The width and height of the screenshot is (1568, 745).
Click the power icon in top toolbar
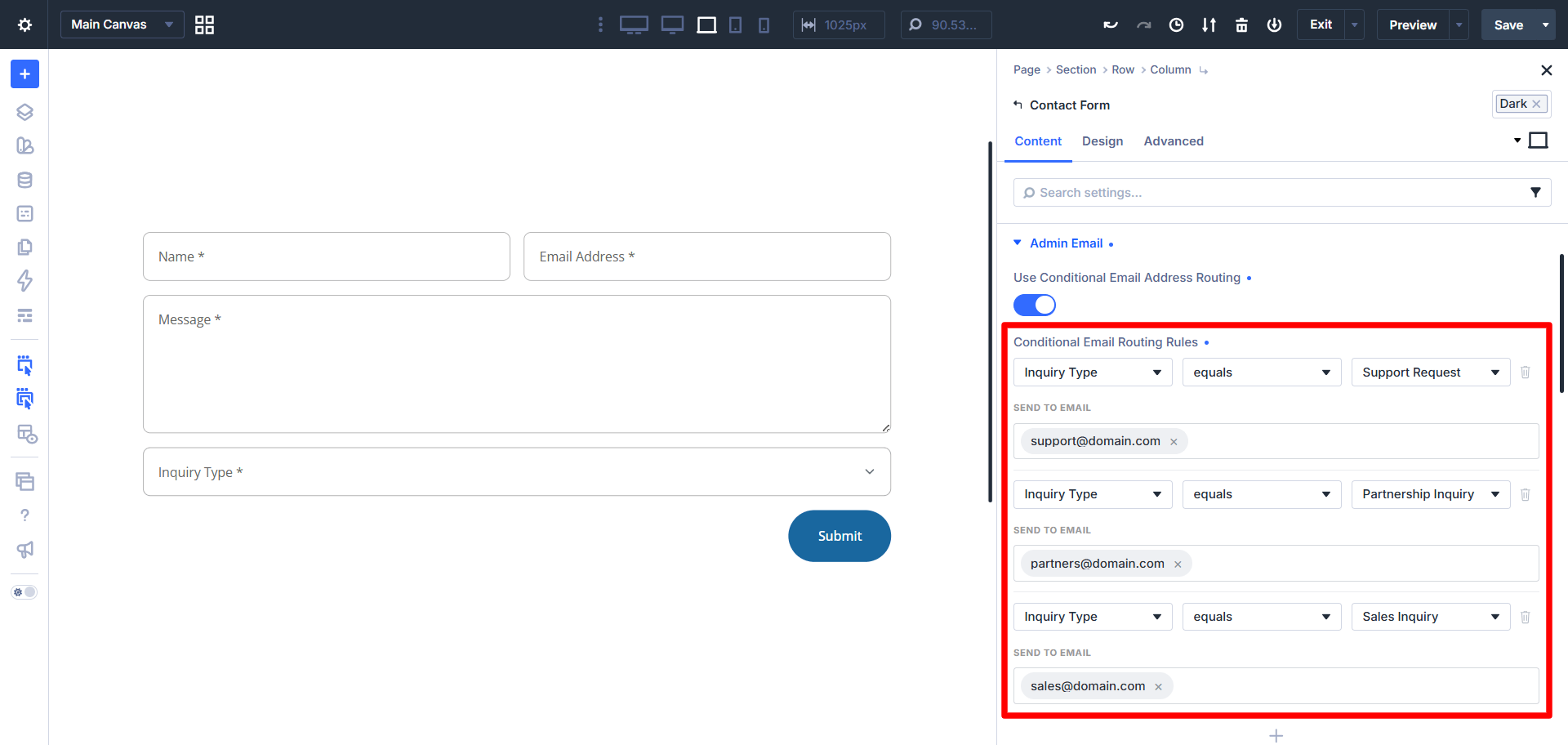(x=1274, y=25)
